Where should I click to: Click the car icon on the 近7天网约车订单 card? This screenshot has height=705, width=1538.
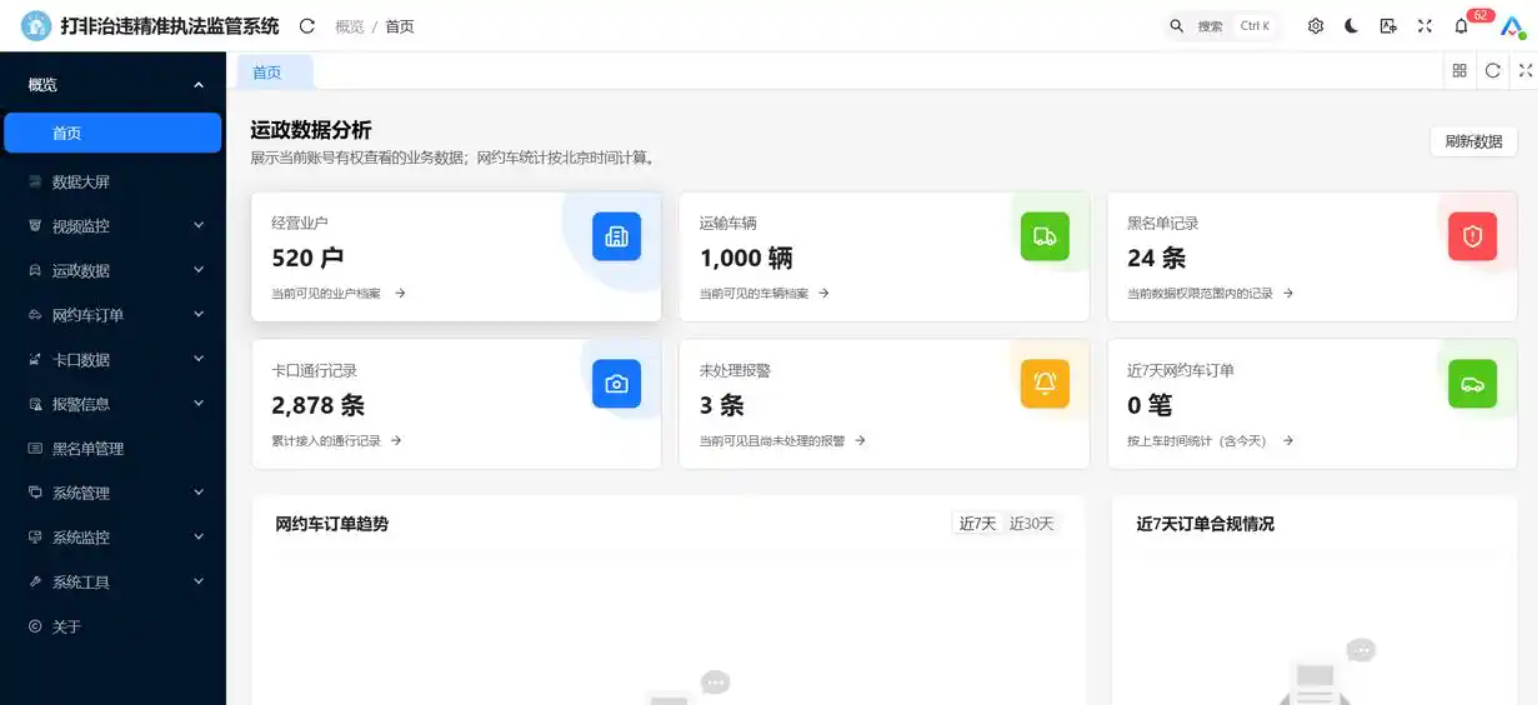pyautogui.click(x=1473, y=384)
